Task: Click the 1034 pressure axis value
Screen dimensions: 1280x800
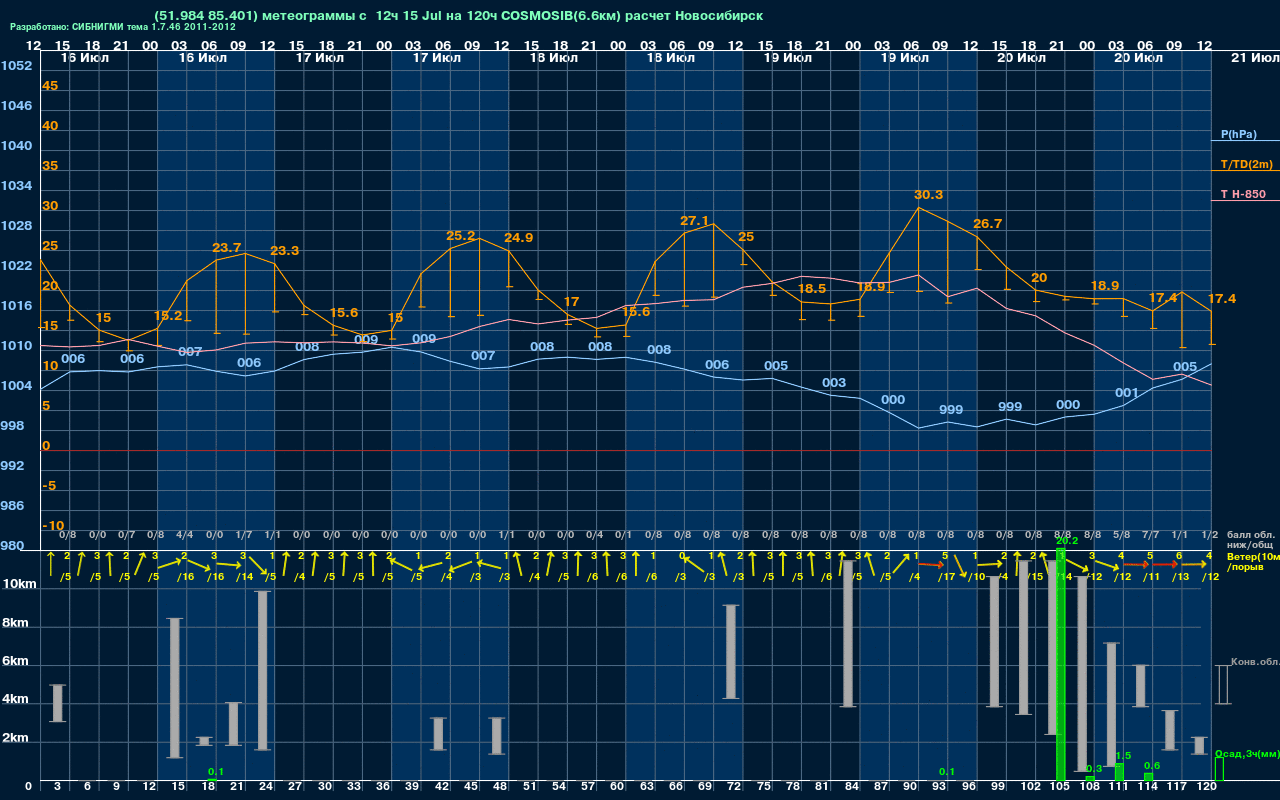Action: [x=16, y=186]
